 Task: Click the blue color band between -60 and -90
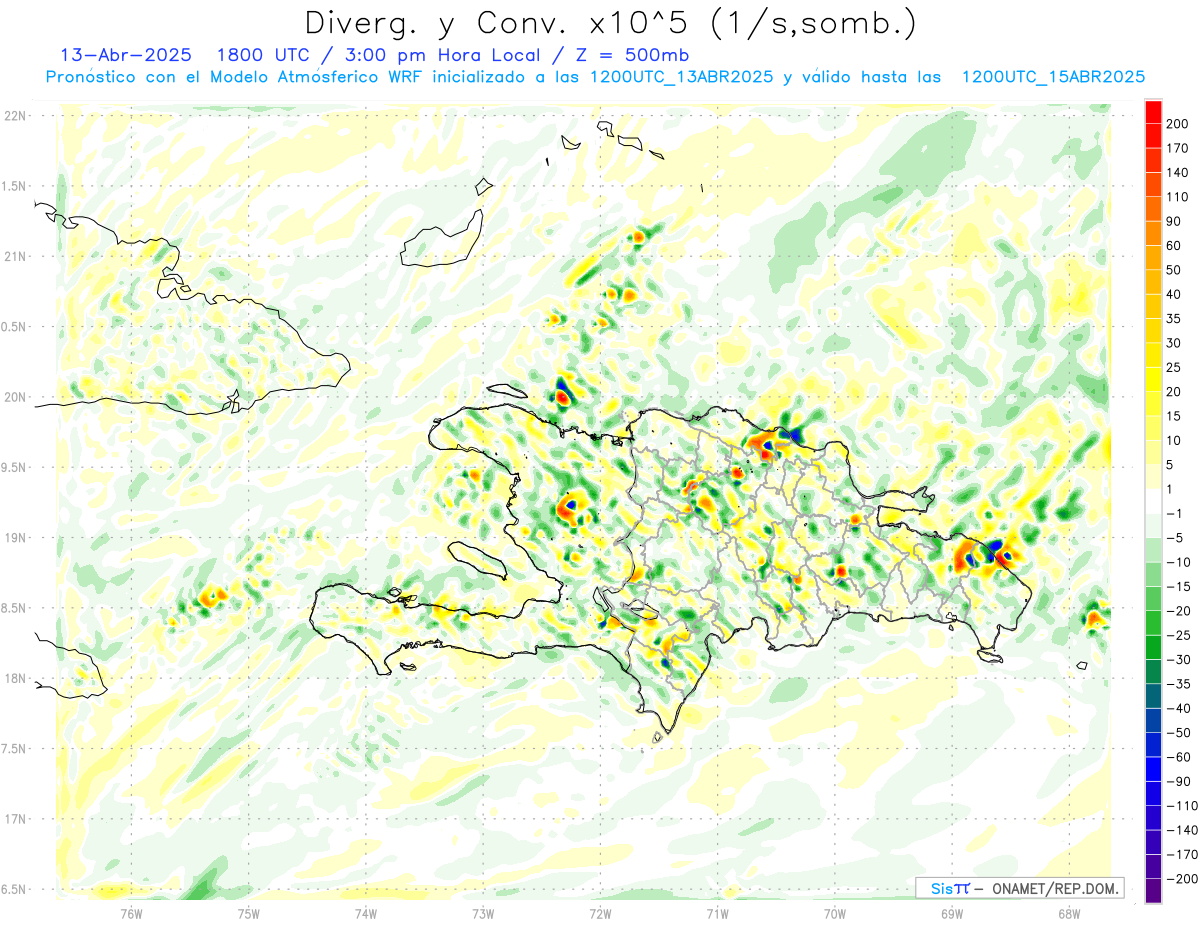pos(1154,769)
